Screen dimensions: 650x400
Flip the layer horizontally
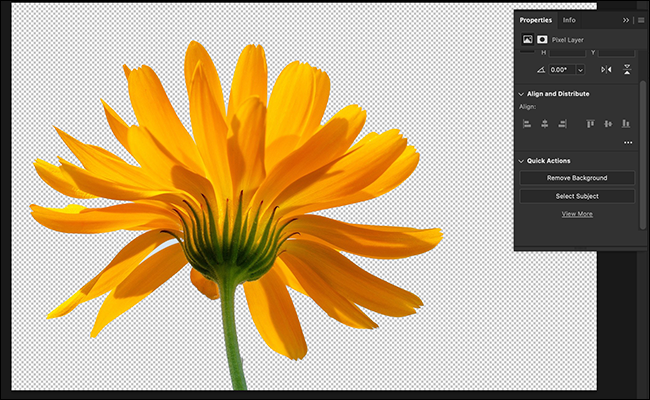[606, 70]
